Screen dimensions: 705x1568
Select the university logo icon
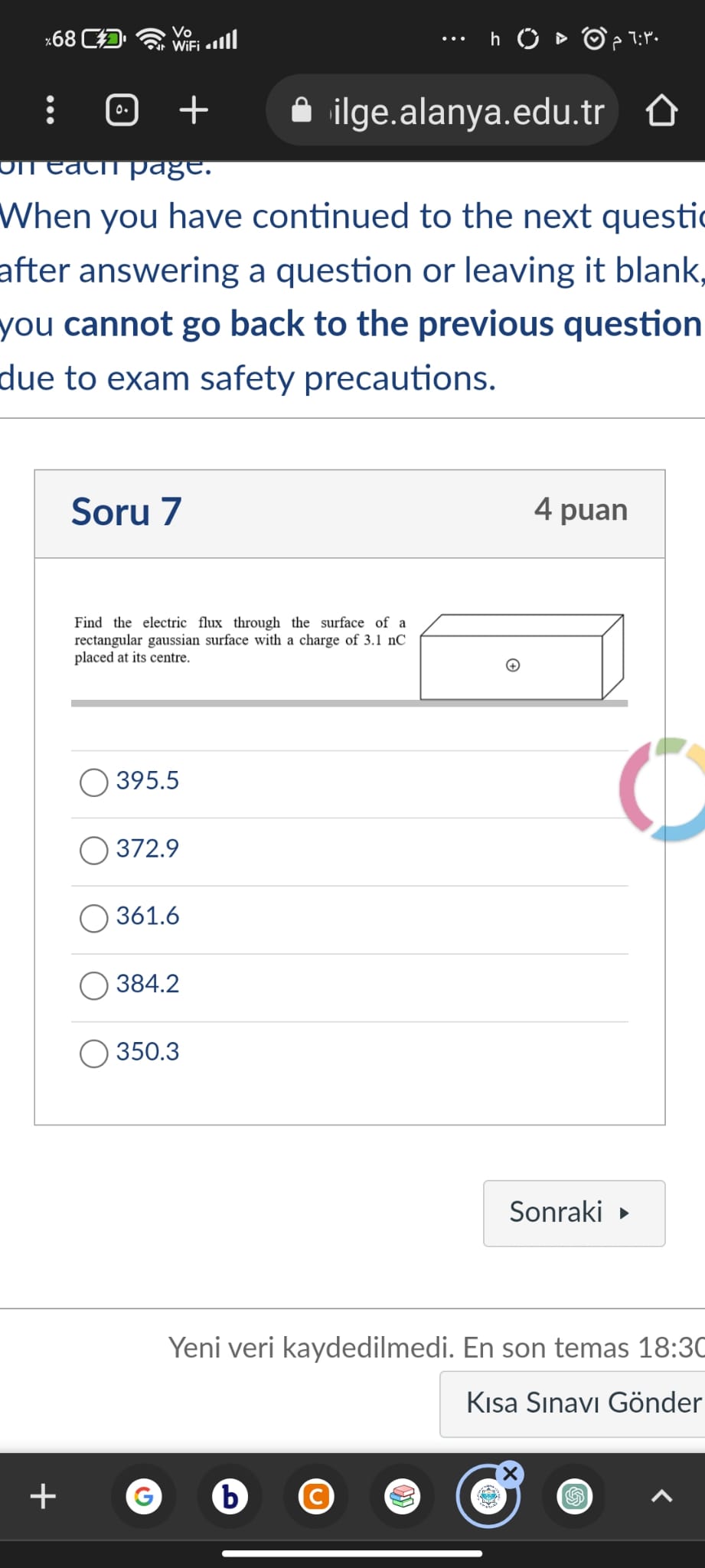(x=488, y=1498)
